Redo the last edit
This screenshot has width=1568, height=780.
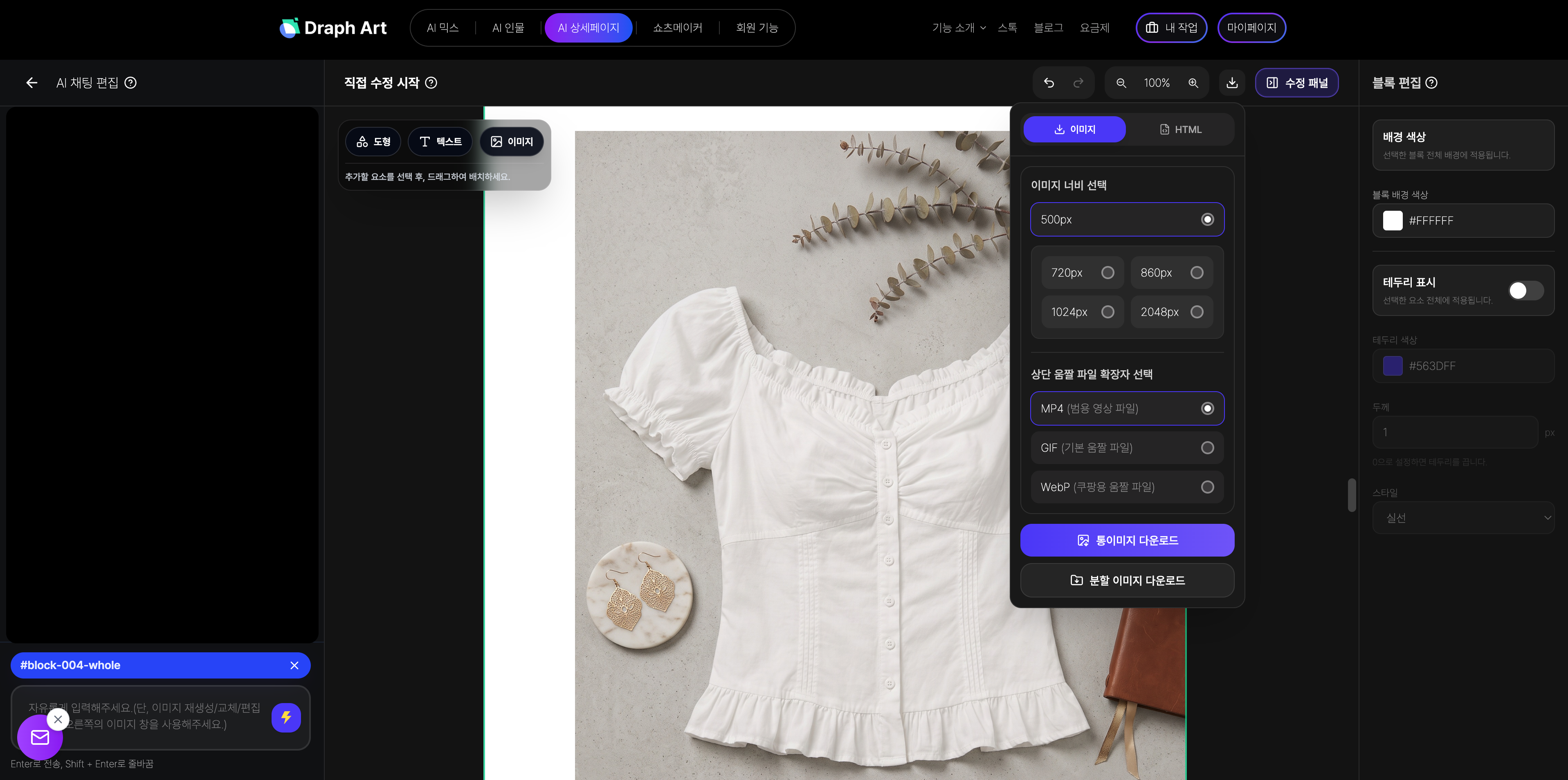click(1078, 83)
